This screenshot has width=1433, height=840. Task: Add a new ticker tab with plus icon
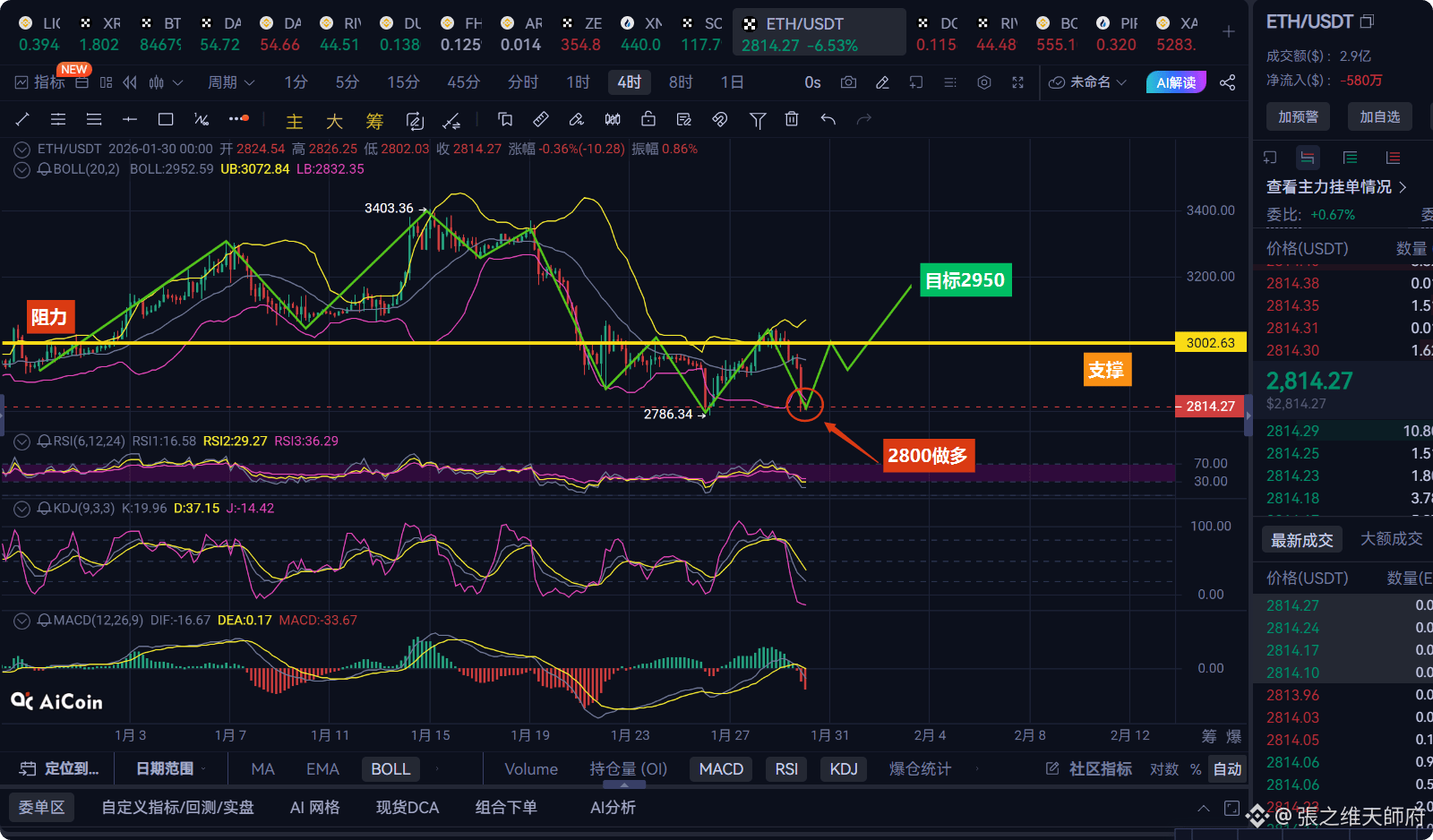tap(1229, 32)
